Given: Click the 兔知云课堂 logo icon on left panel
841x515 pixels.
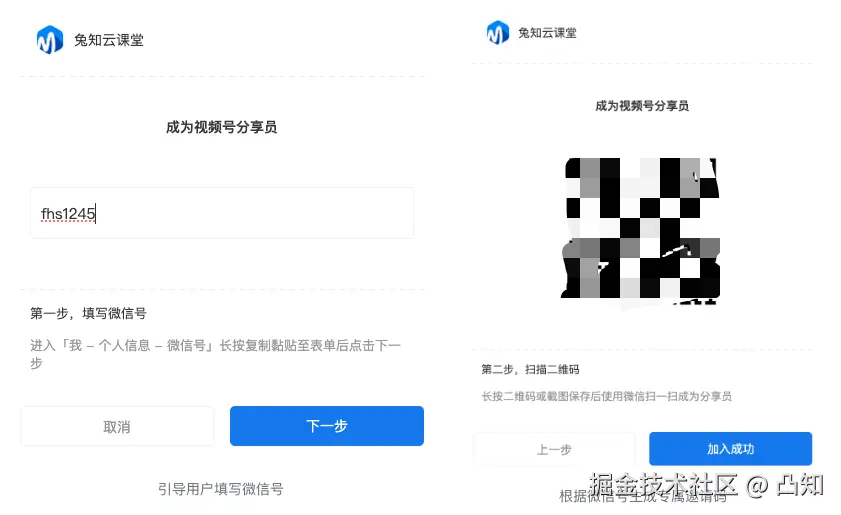Looking at the screenshot, I should click(x=49, y=40).
